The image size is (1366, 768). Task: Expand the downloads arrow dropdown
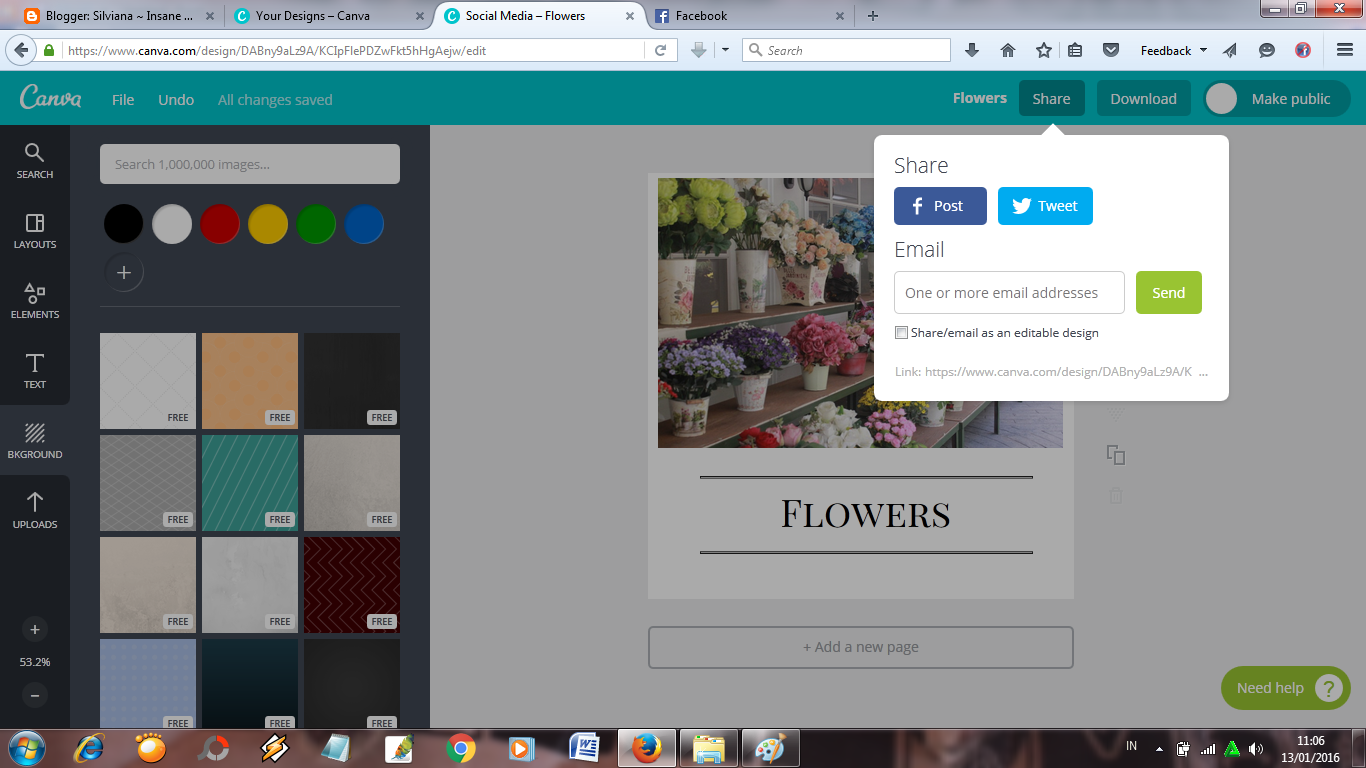tap(723, 49)
